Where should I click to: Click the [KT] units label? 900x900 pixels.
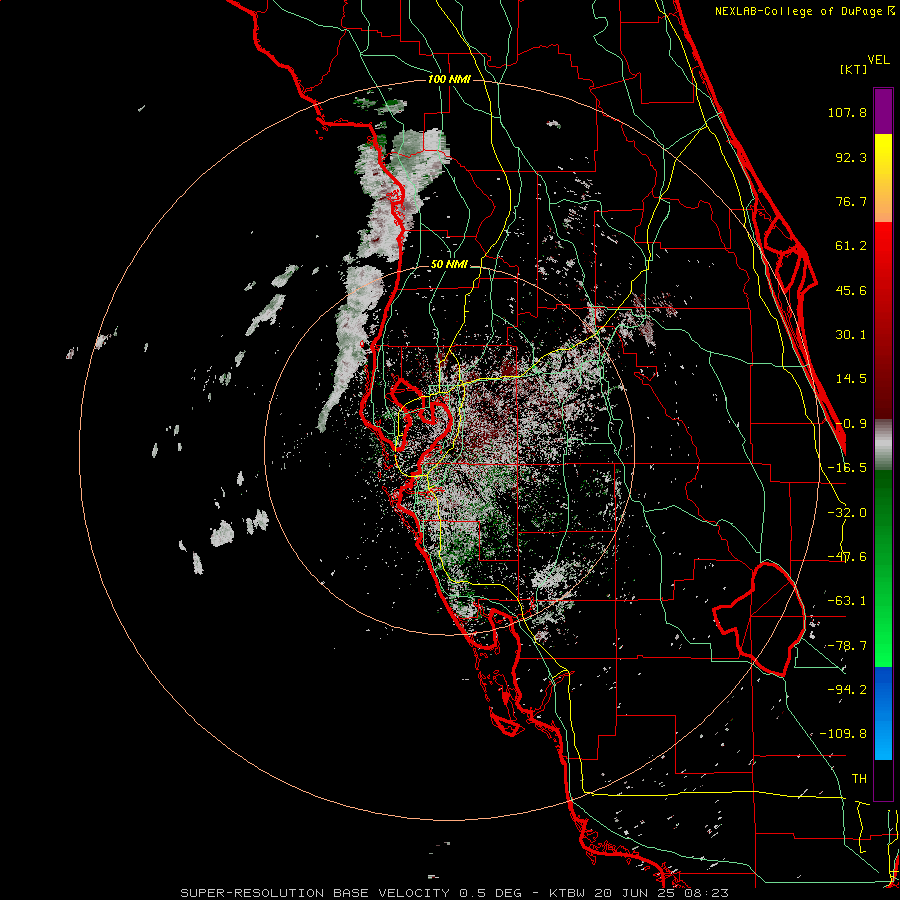click(x=854, y=69)
